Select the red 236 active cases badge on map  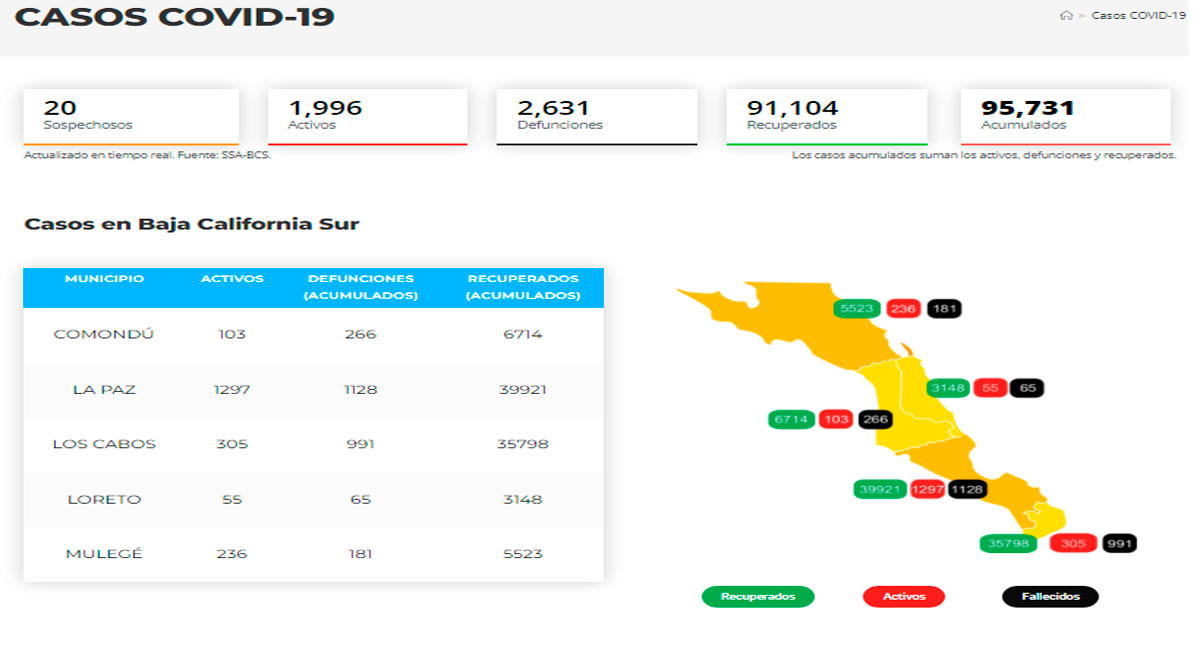tap(903, 309)
